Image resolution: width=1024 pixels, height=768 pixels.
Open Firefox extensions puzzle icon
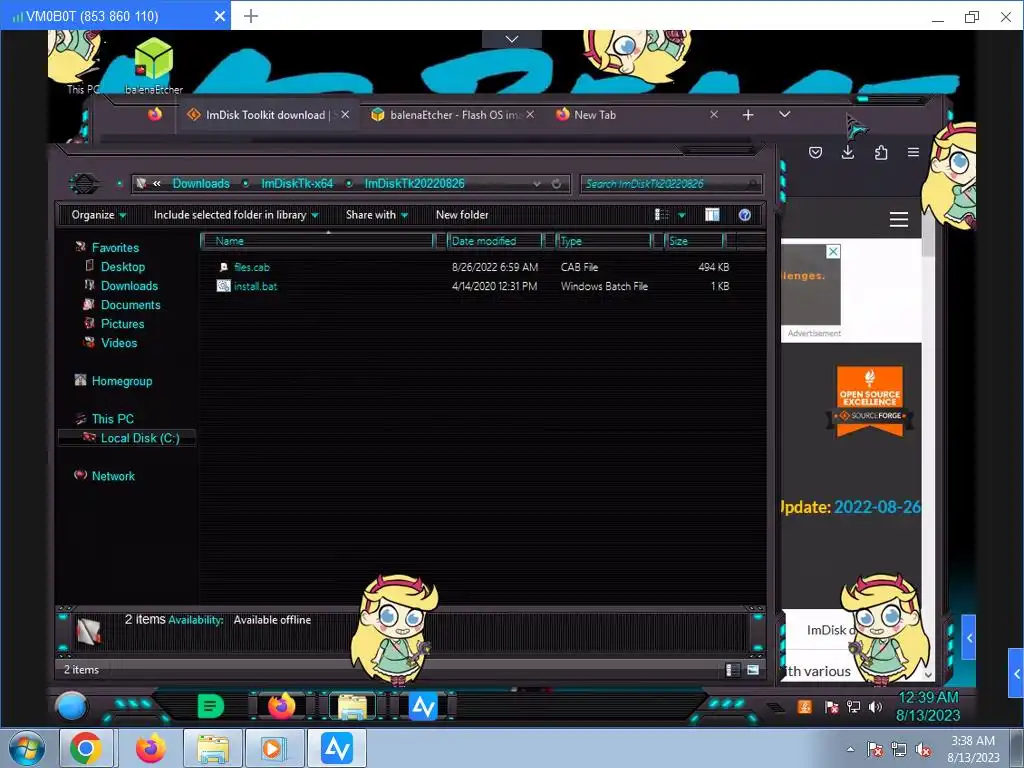click(880, 152)
